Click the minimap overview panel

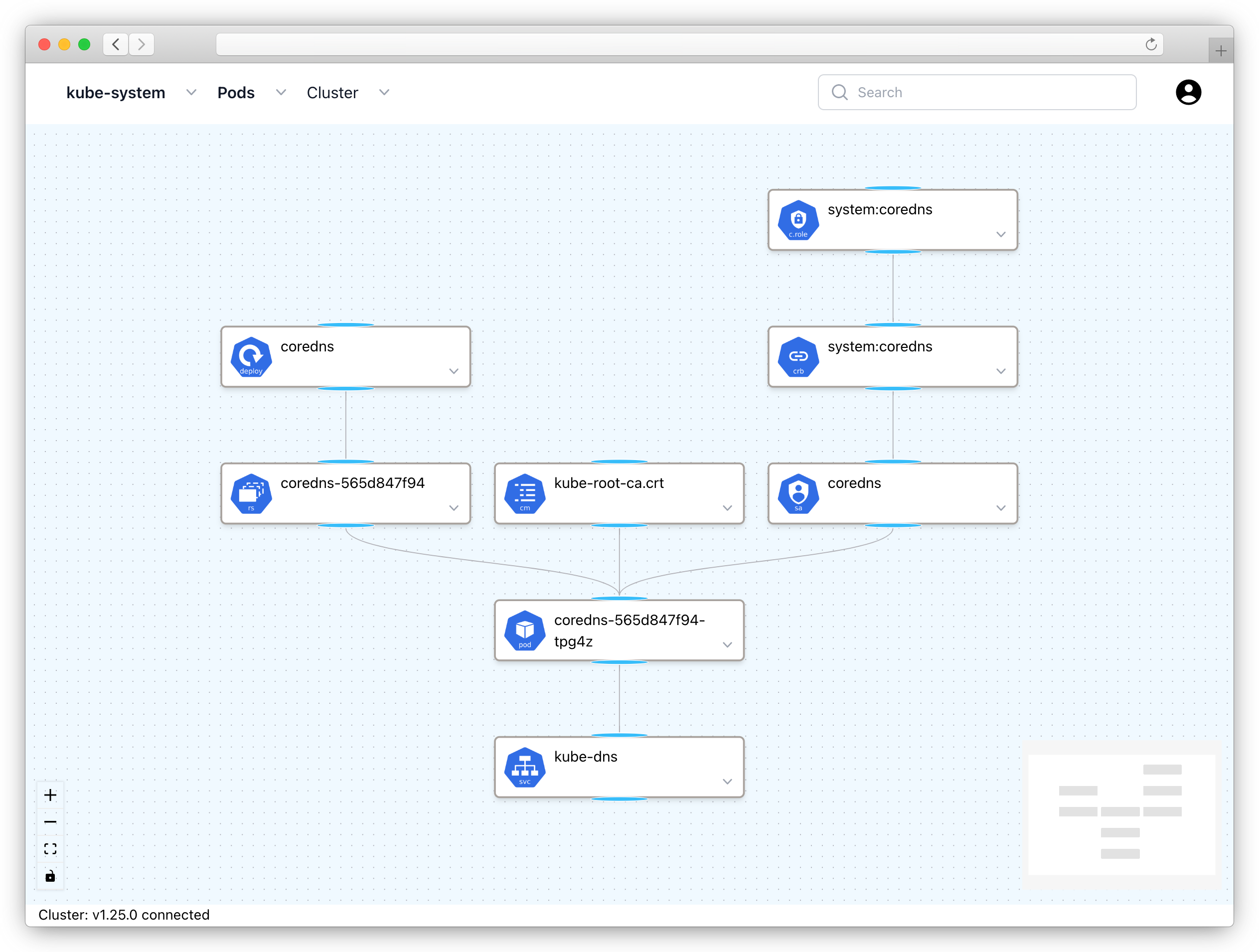tap(1121, 814)
